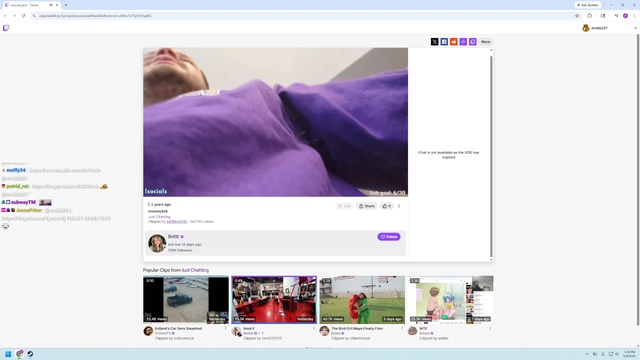Open avatar beside the WTF clip
Screen dimensions: 640x360
point(413,331)
